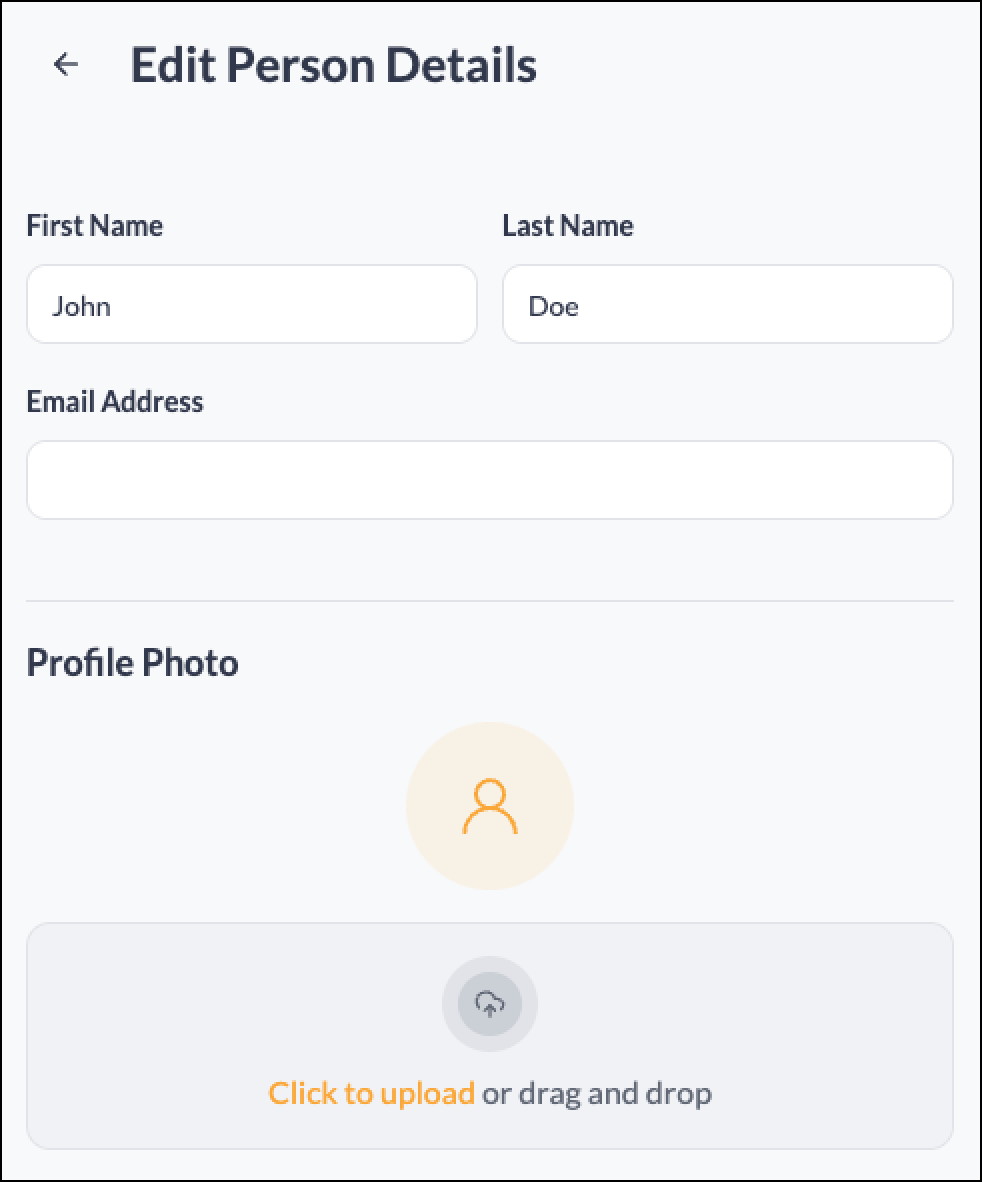Click the beige circular avatar background

pyautogui.click(x=490, y=806)
